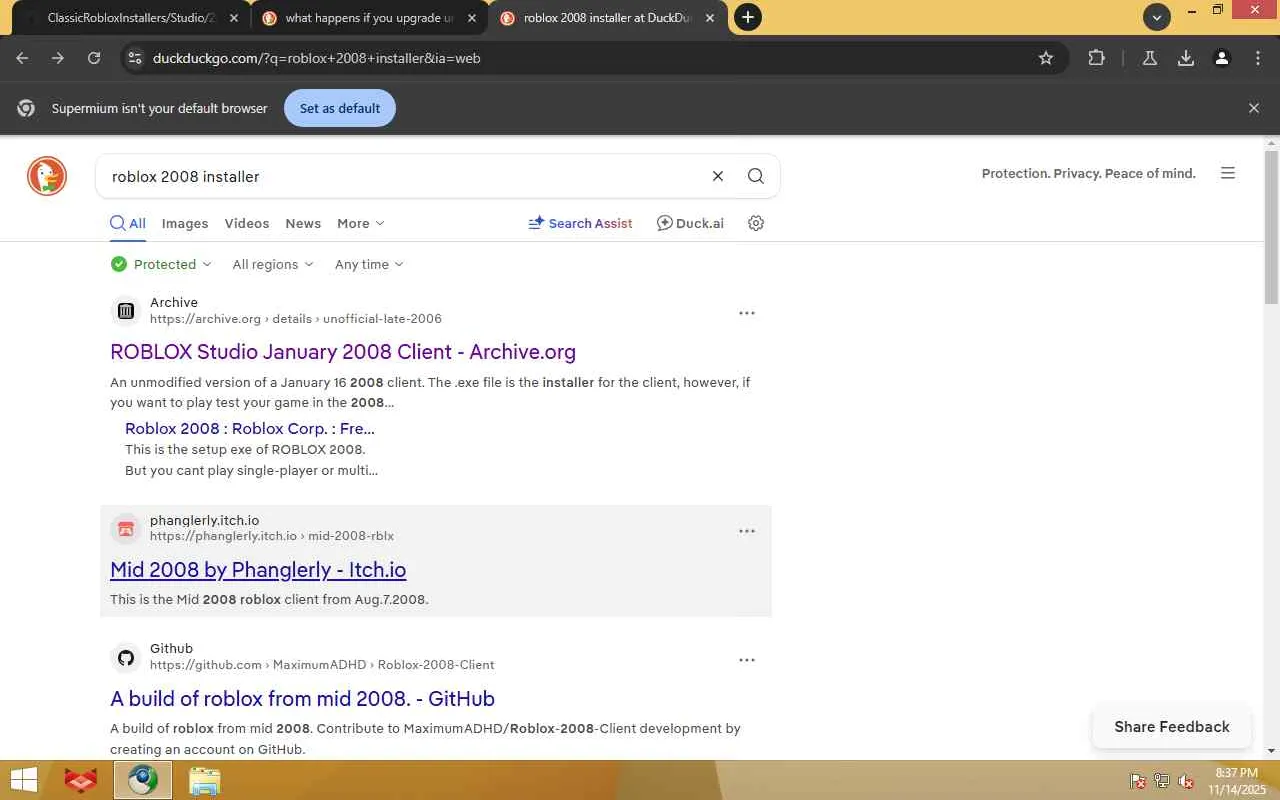
Task: Switch to 'what happens if you upgrade' tab
Action: click(x=369, y=18)
